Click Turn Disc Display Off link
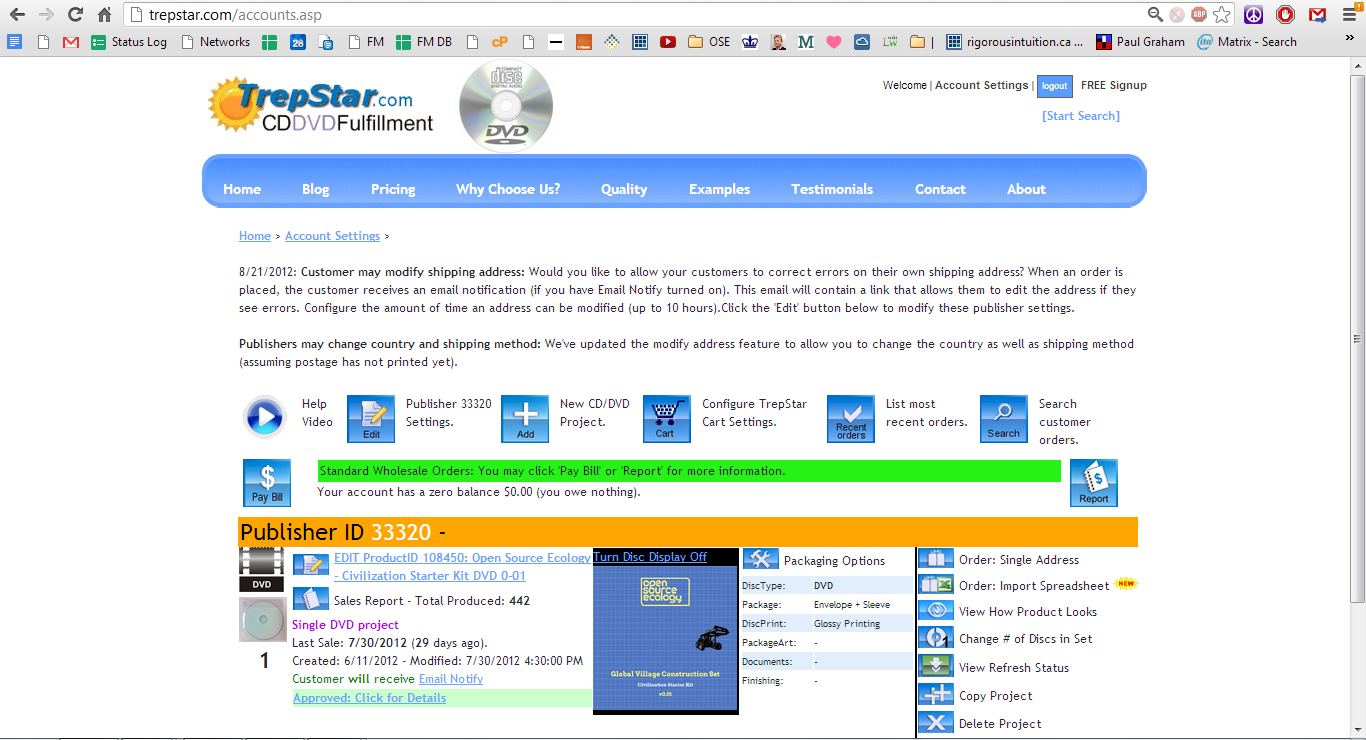The height and width of the screenshot is (740, 1366). click(x=650, y=557)
